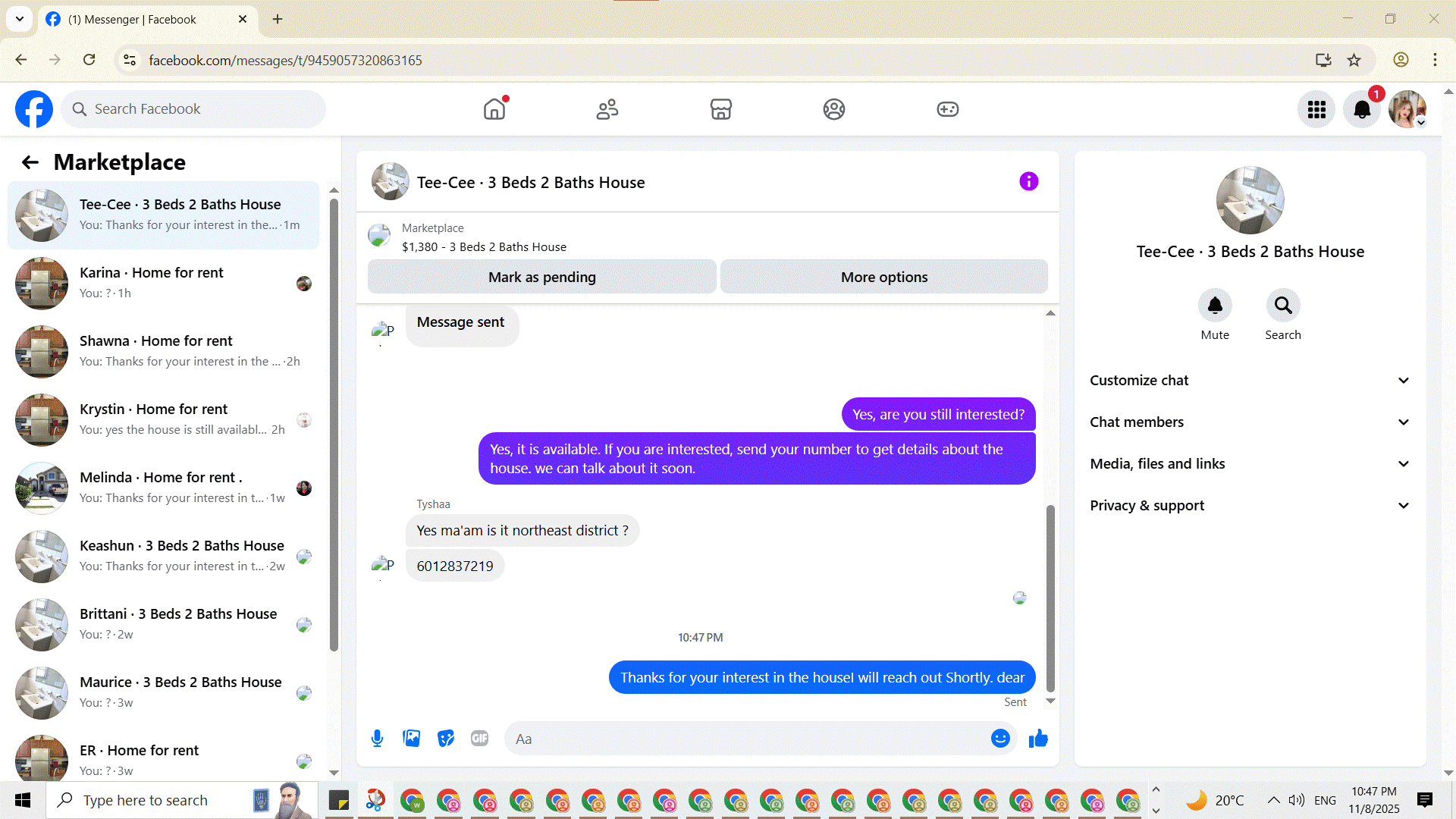Expand Chat members section
This screenshot has height=819, width=1456.
tap(1250, 422)
